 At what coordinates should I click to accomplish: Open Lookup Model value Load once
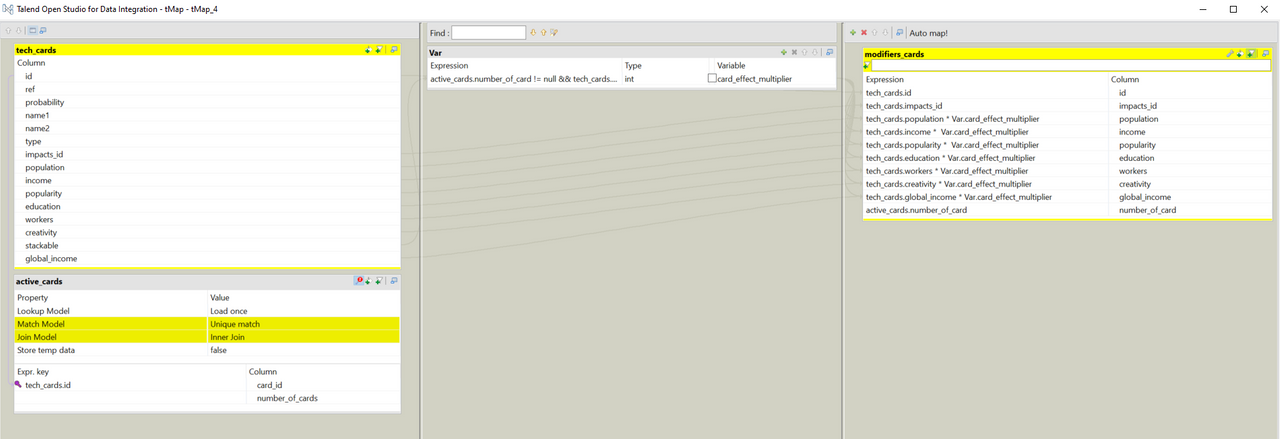303,311
